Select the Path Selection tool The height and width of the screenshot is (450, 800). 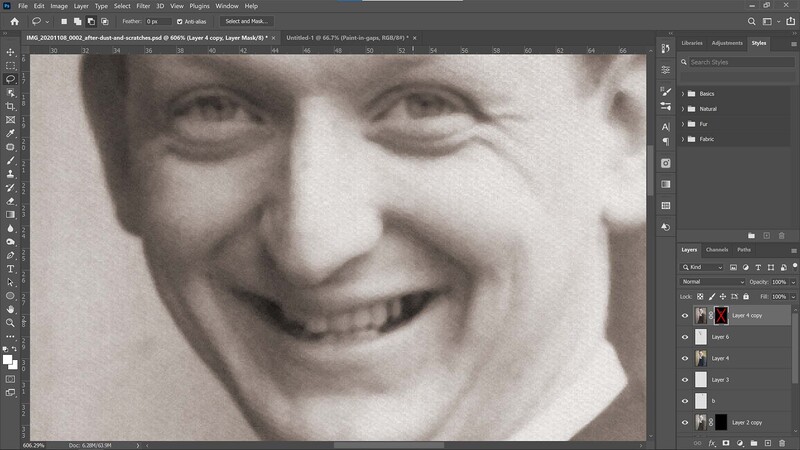(x=10, y=282)
